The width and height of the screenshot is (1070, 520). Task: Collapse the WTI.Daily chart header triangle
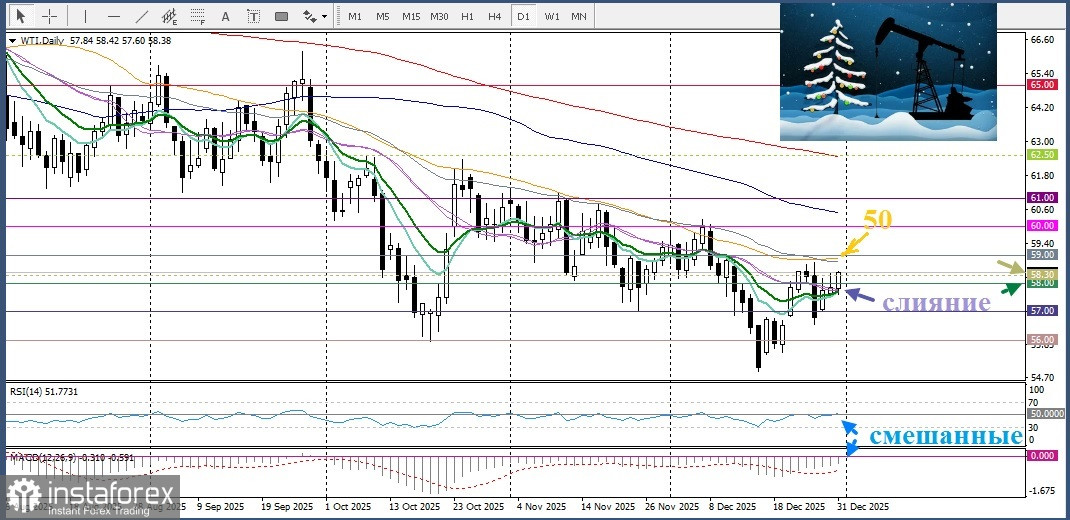pos(11,41)
